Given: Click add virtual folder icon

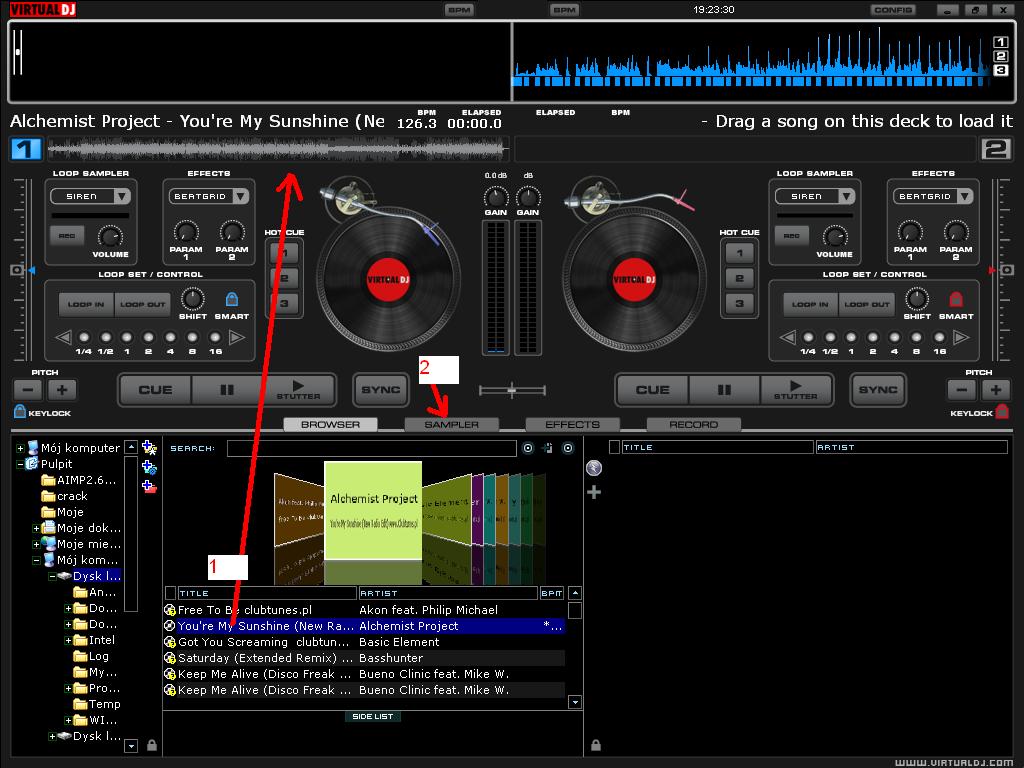Looking at the screenshot, I should click(x=149, y=448).
